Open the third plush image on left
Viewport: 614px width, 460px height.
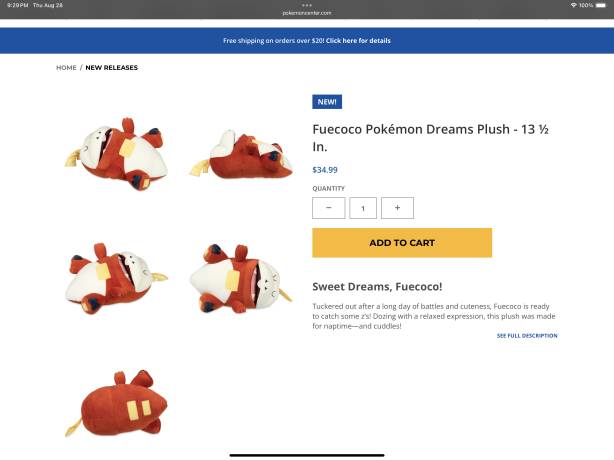tap(116, 279)
